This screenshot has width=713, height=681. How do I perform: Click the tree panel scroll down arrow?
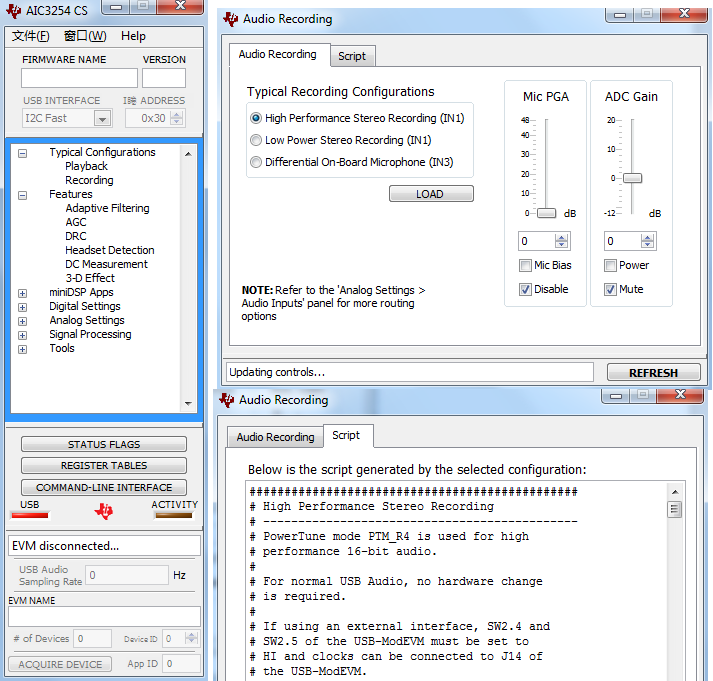pos(188,403)
